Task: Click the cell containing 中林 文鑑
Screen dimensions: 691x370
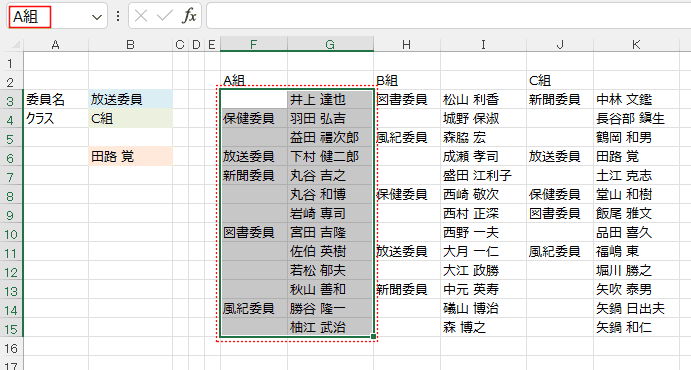Action: coord(636,100)
